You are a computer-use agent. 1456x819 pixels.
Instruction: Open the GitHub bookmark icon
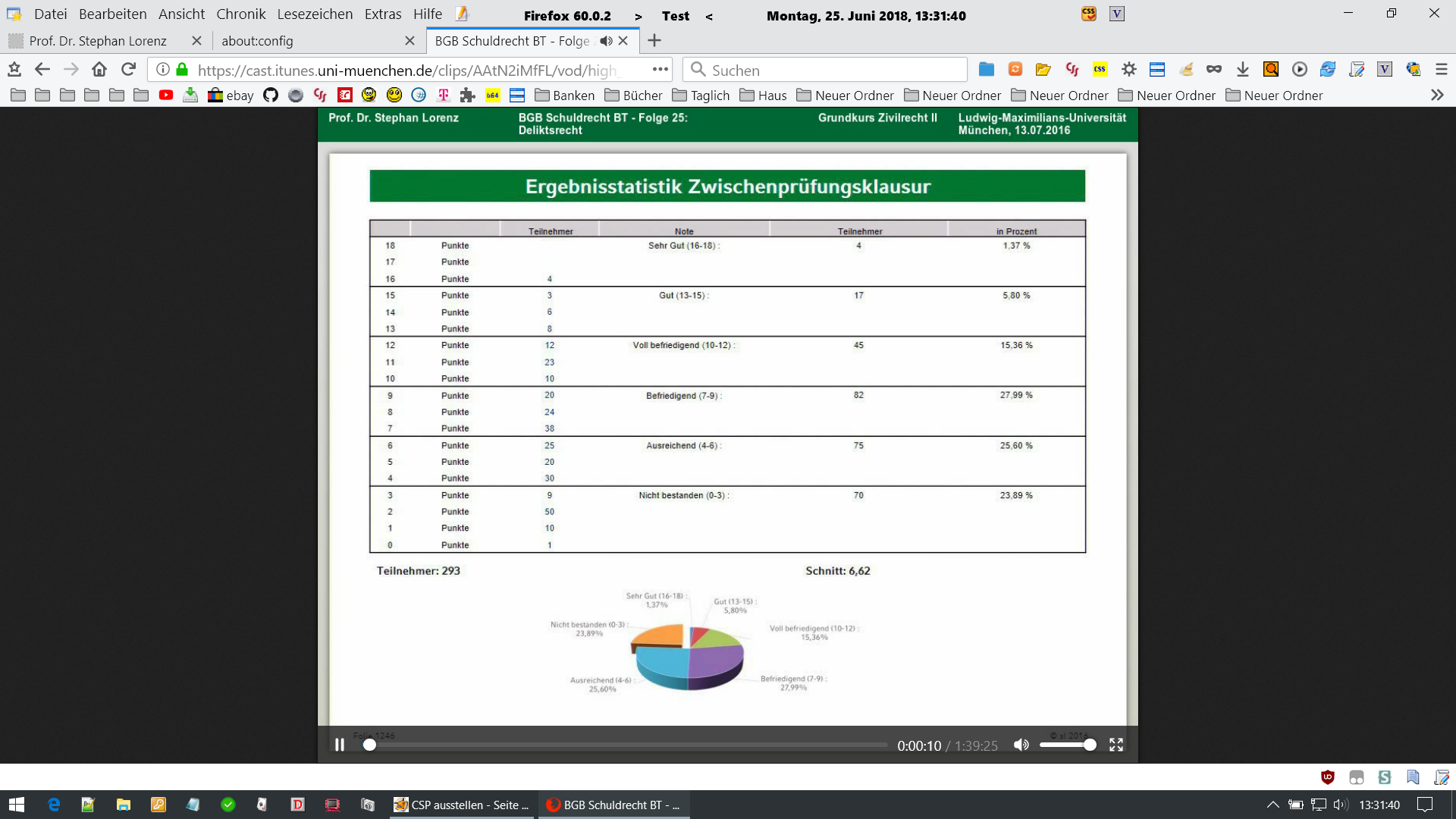pos(271,95)
